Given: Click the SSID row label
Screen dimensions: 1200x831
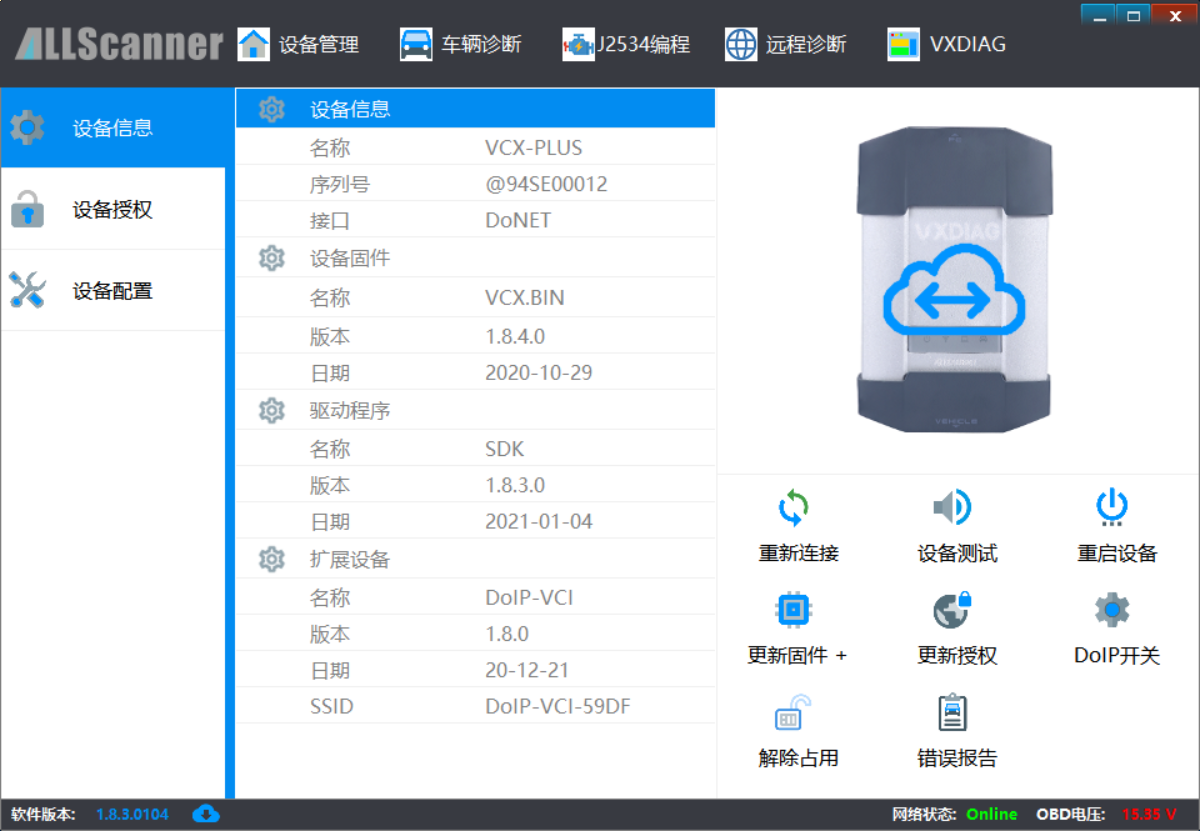Looking at the screenshot, I should click(331, 706).
